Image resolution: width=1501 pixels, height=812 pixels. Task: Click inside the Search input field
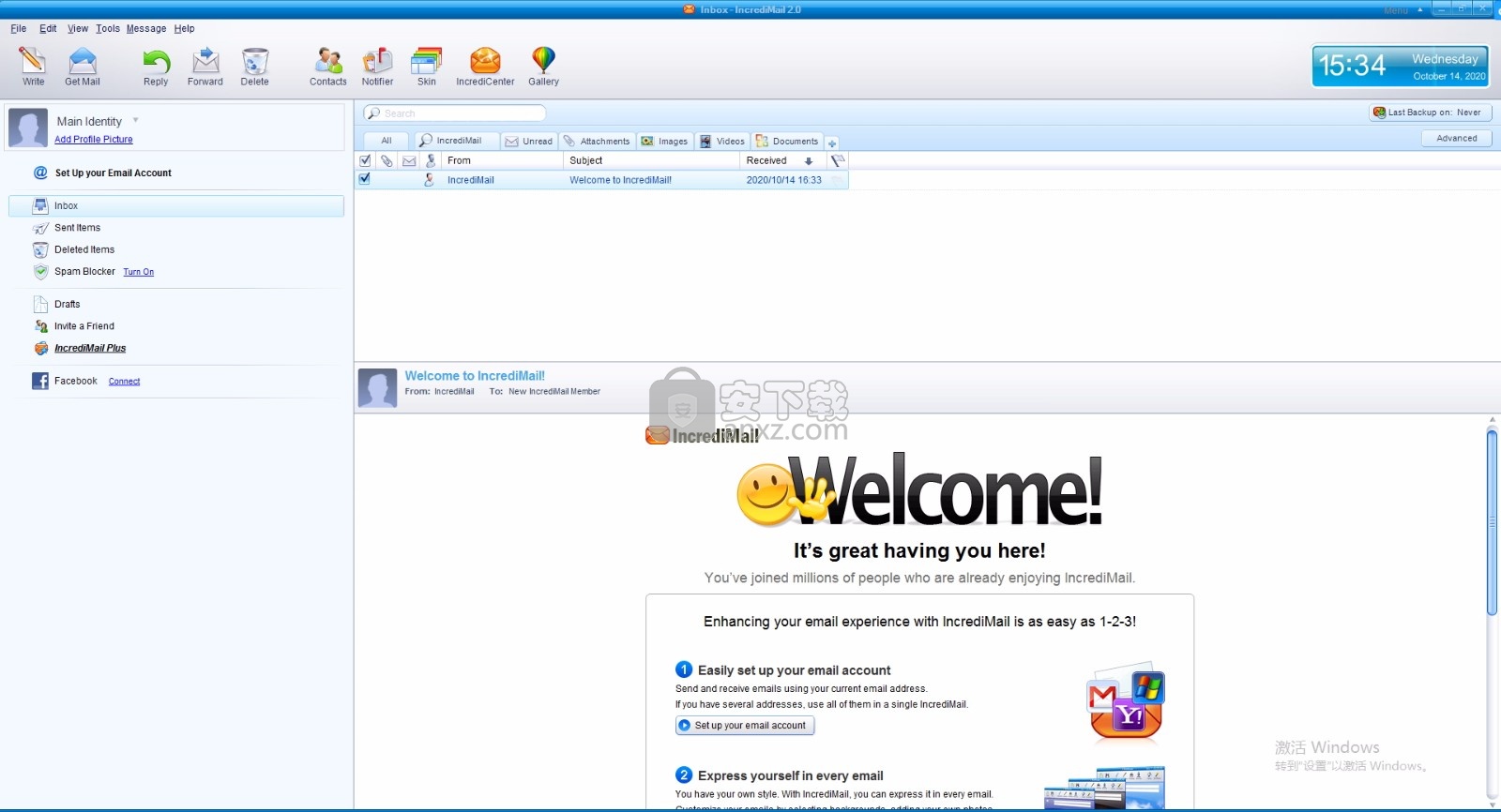click(455, 113)
